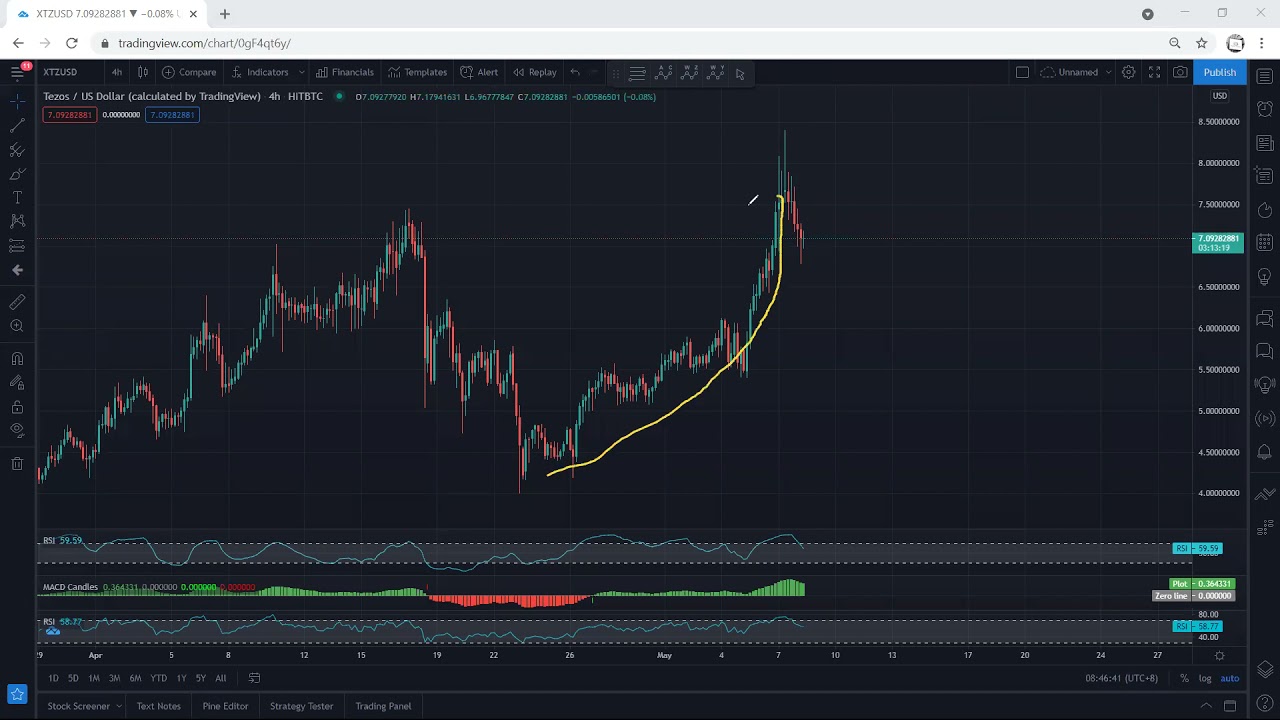This screenshot has width=1280, height=720.
Task: Change the 4h time interval
Action: (117, 72)
